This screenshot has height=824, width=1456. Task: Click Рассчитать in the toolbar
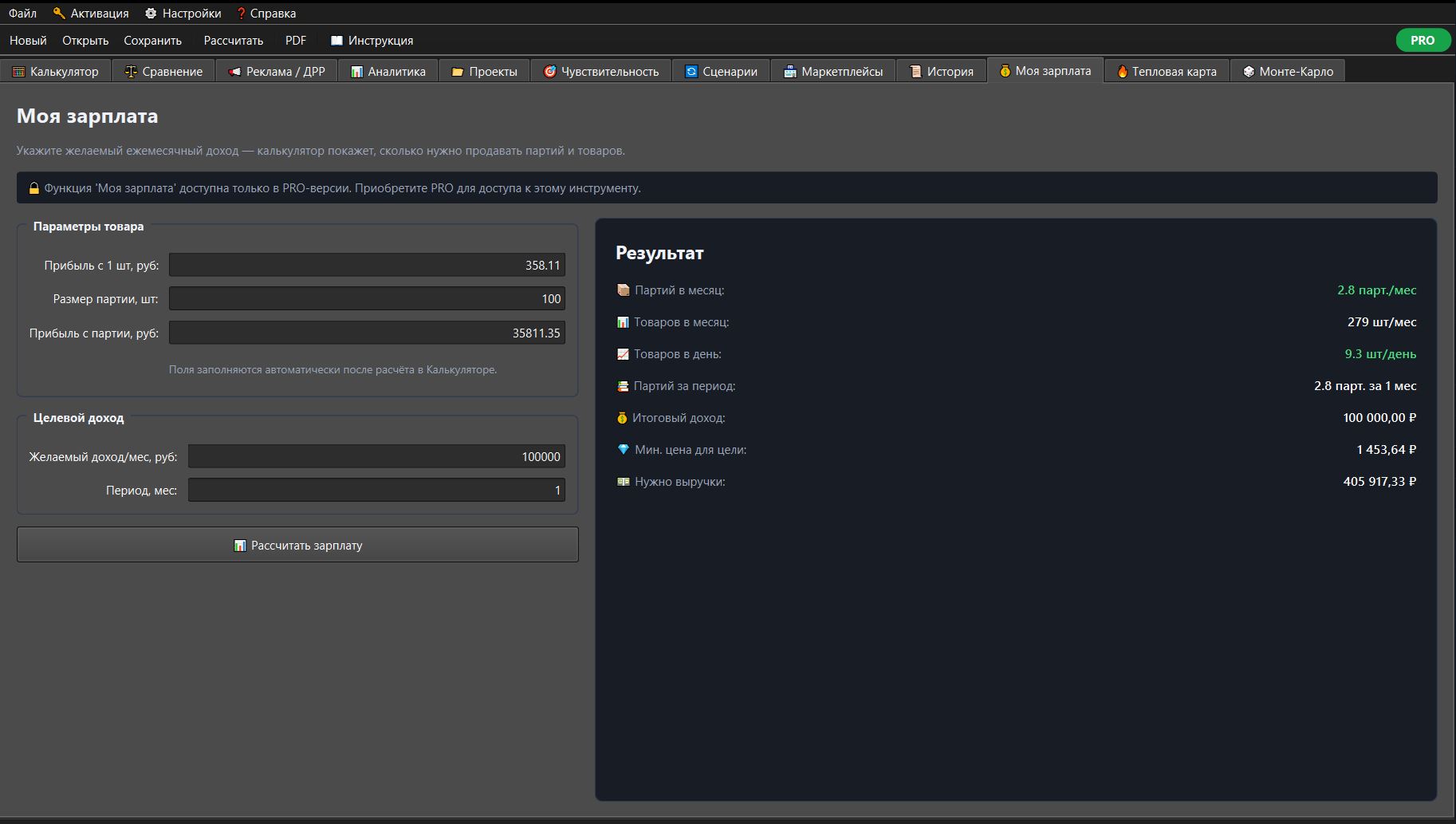tap(234, 40)
